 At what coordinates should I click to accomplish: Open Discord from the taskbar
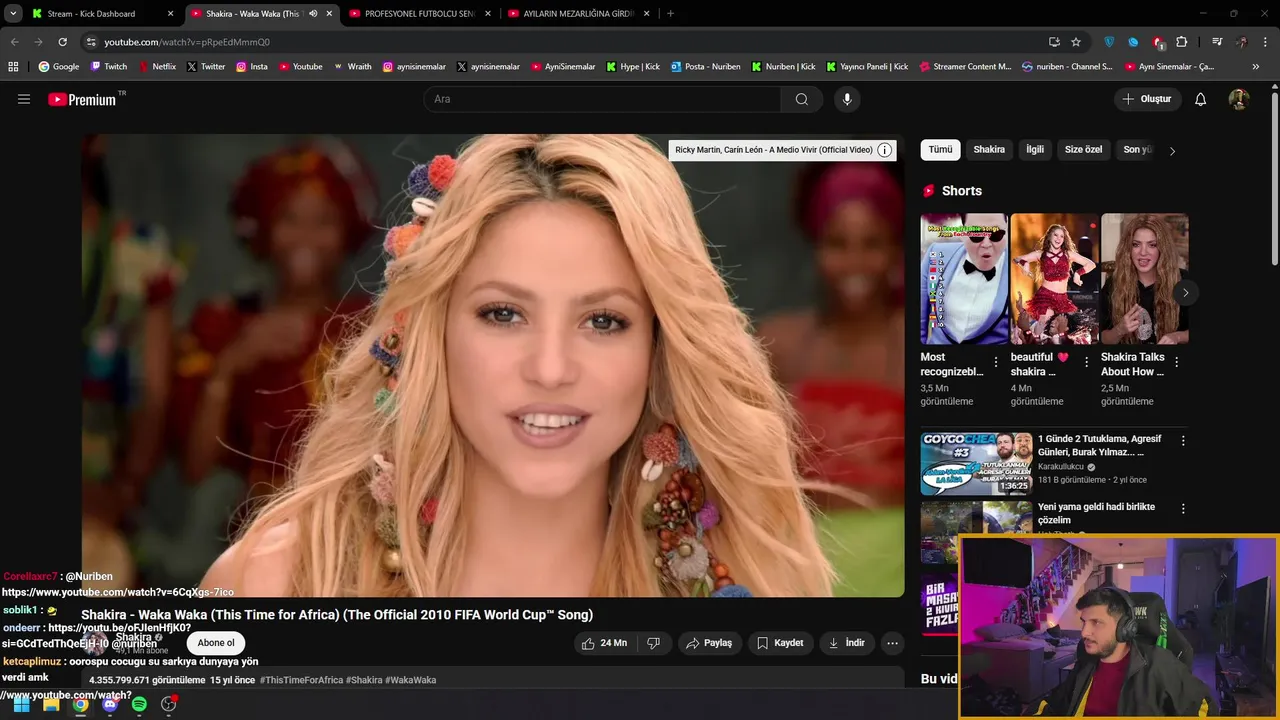point(110,704)
